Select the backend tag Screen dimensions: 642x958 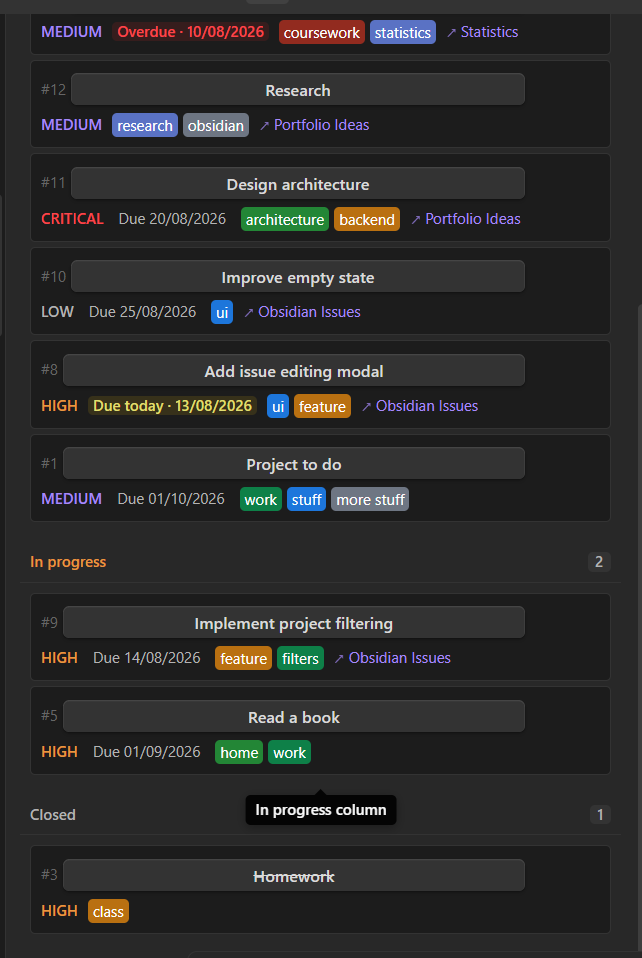(x=367, y=219)
